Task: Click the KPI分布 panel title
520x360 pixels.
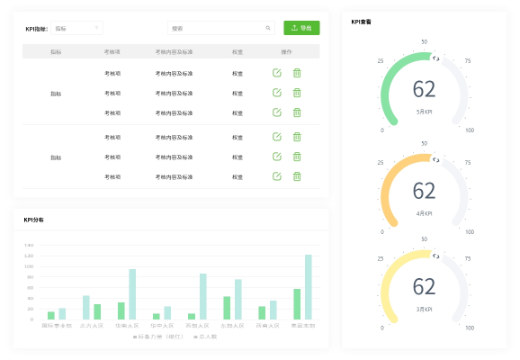Action: (34, 220)
